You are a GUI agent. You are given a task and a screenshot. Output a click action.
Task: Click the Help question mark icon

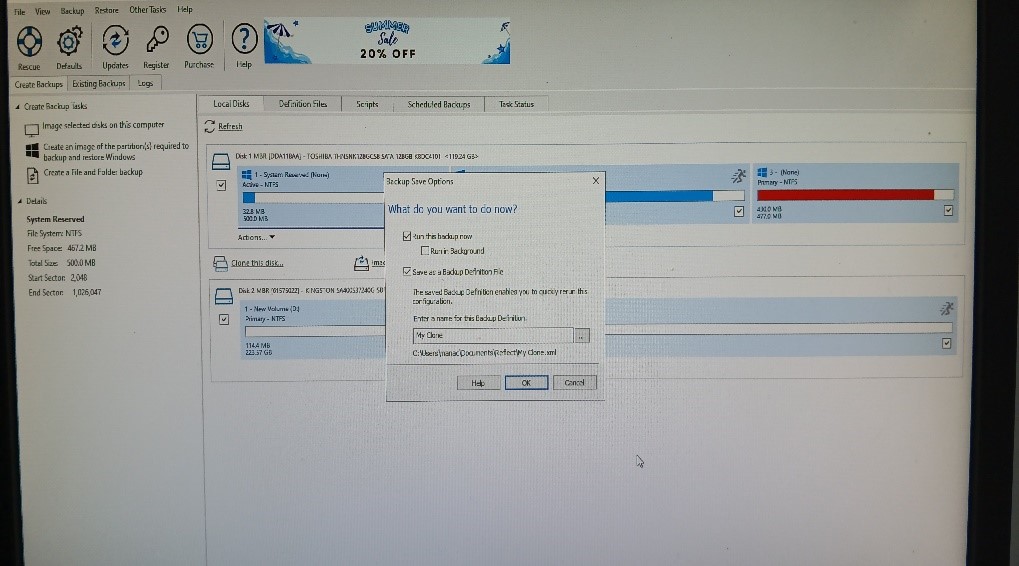coord(244,42)
